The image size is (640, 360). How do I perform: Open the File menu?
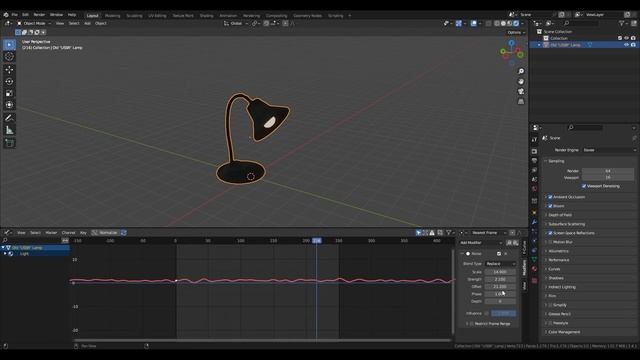click(14, 15)
